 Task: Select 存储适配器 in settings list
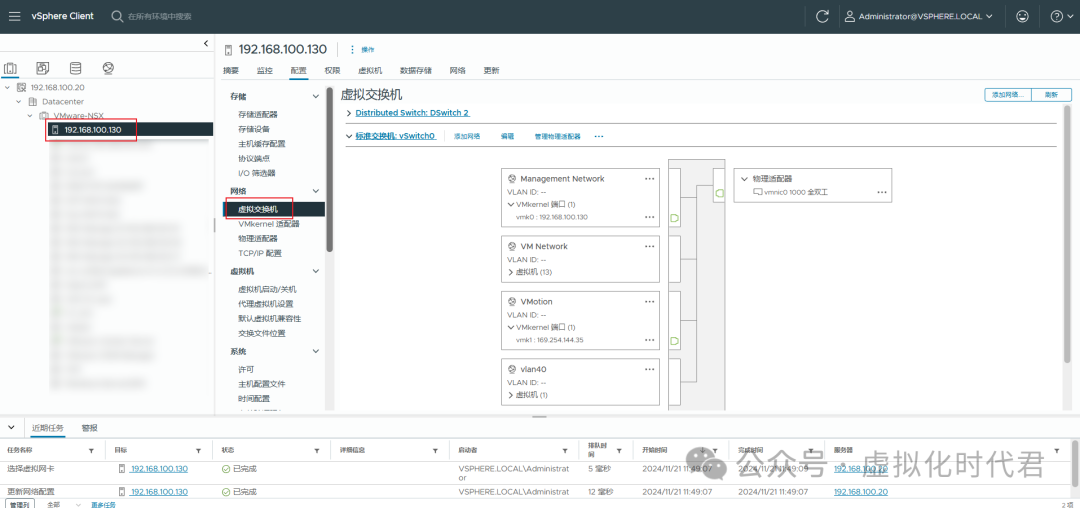tap(258, 114)
